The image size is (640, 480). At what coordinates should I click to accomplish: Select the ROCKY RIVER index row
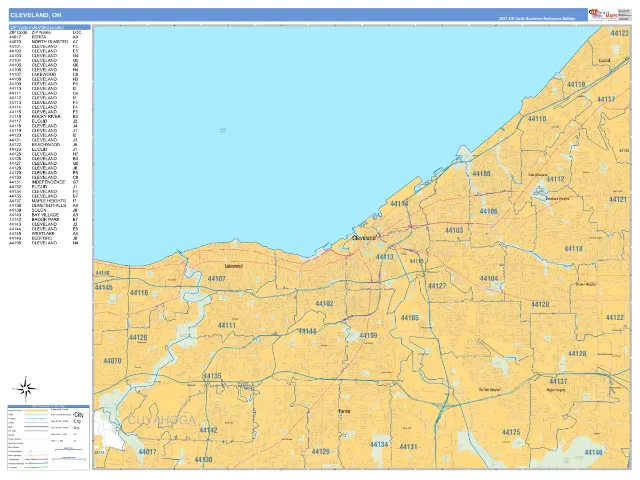[43, 117]
